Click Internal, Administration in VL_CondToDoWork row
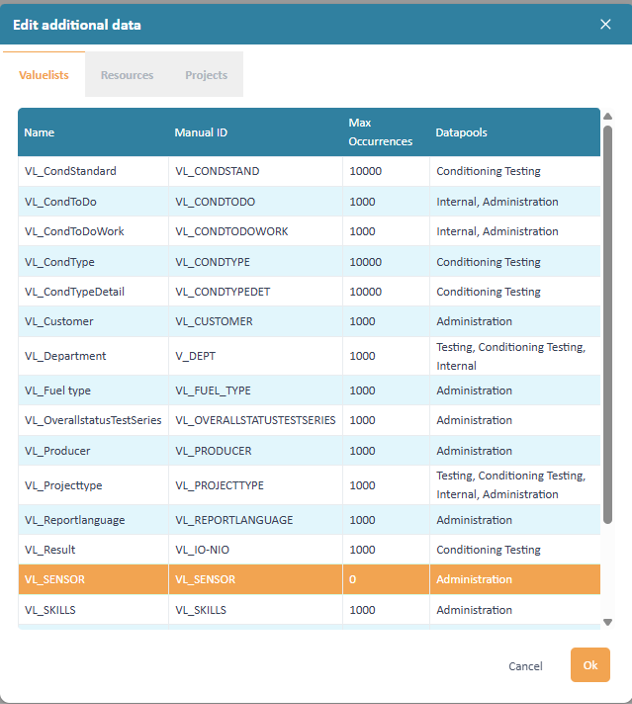The height and width of the screenshot is (704, 632). tap(497, 231)
